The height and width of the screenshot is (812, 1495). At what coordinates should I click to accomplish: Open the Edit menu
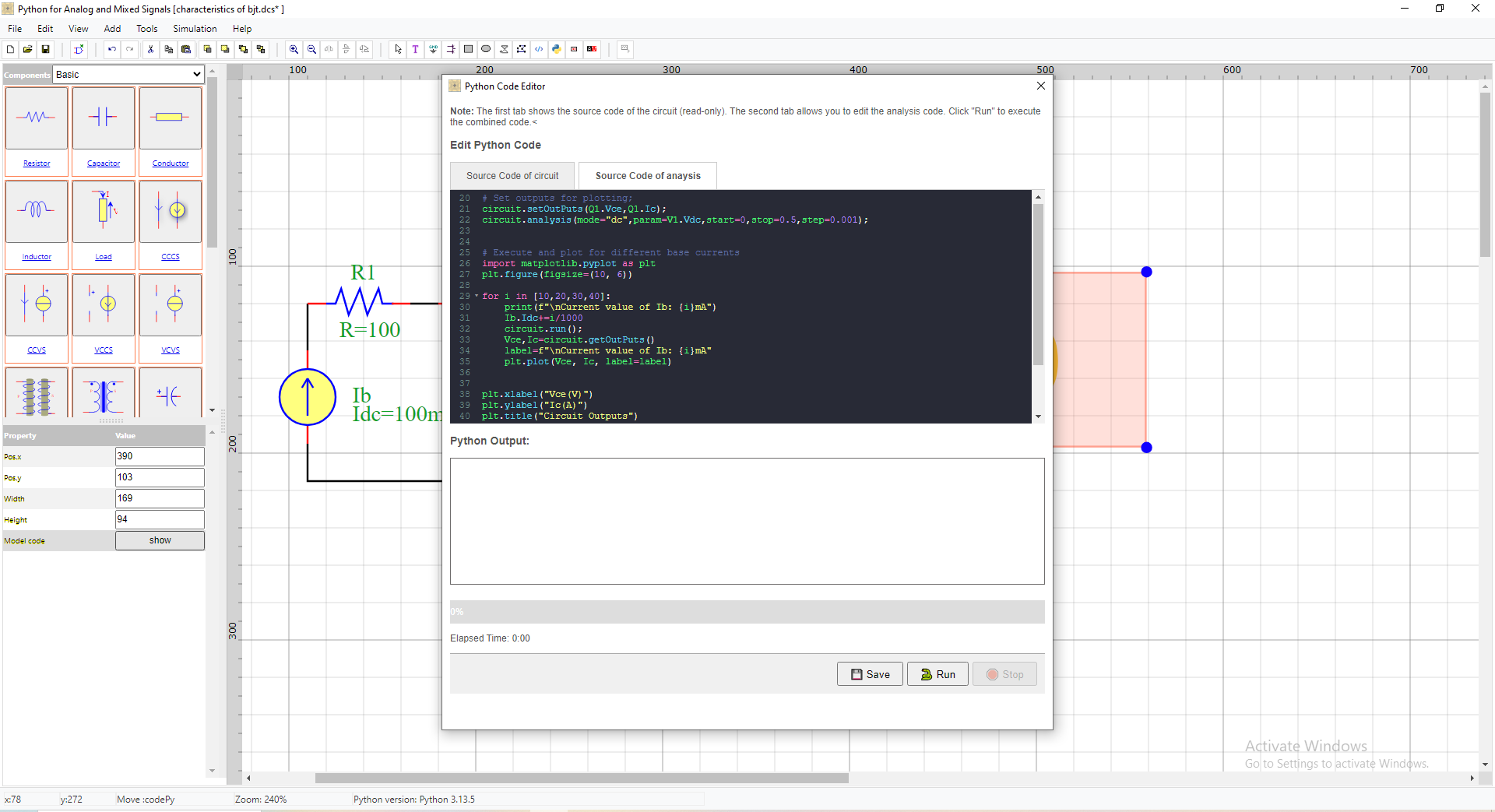[x=45, y=29]
